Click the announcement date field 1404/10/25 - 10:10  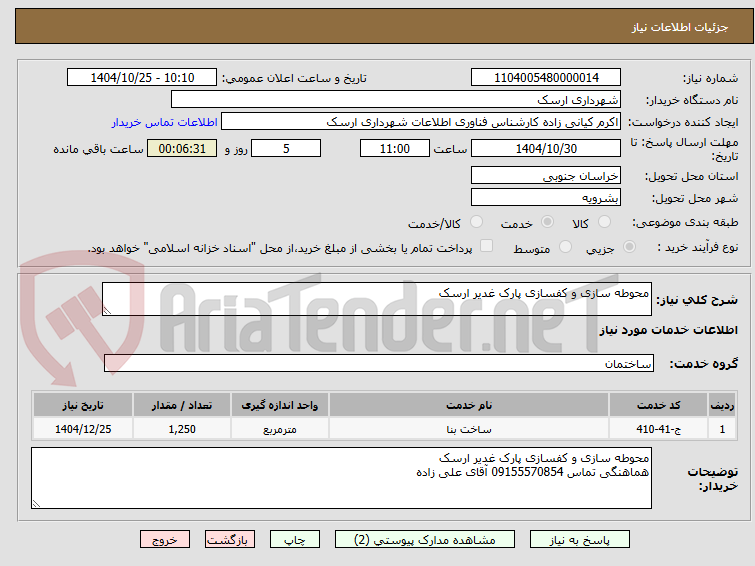pos(142,78)
